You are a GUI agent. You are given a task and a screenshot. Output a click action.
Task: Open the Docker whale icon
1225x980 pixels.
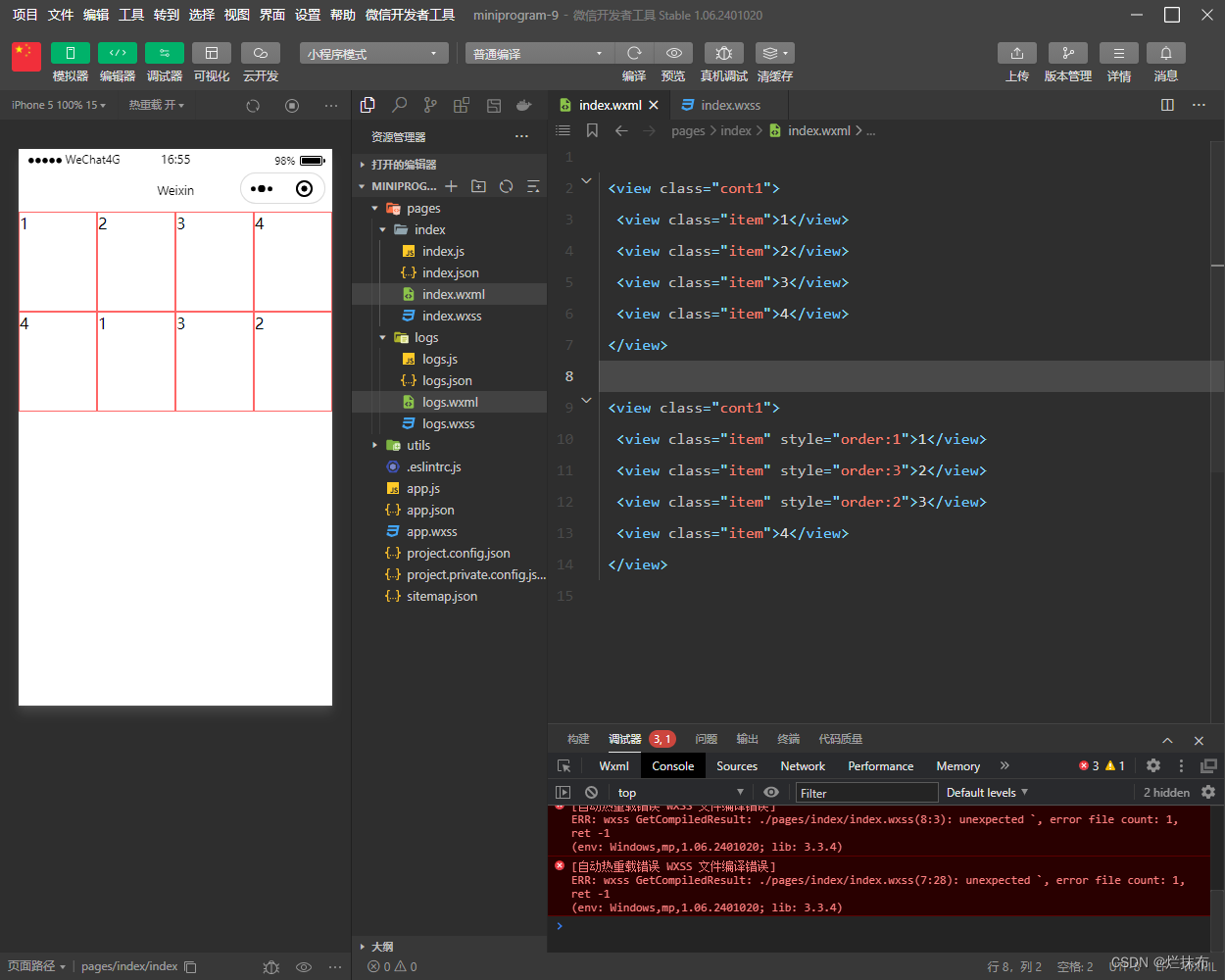click(524, 105)
